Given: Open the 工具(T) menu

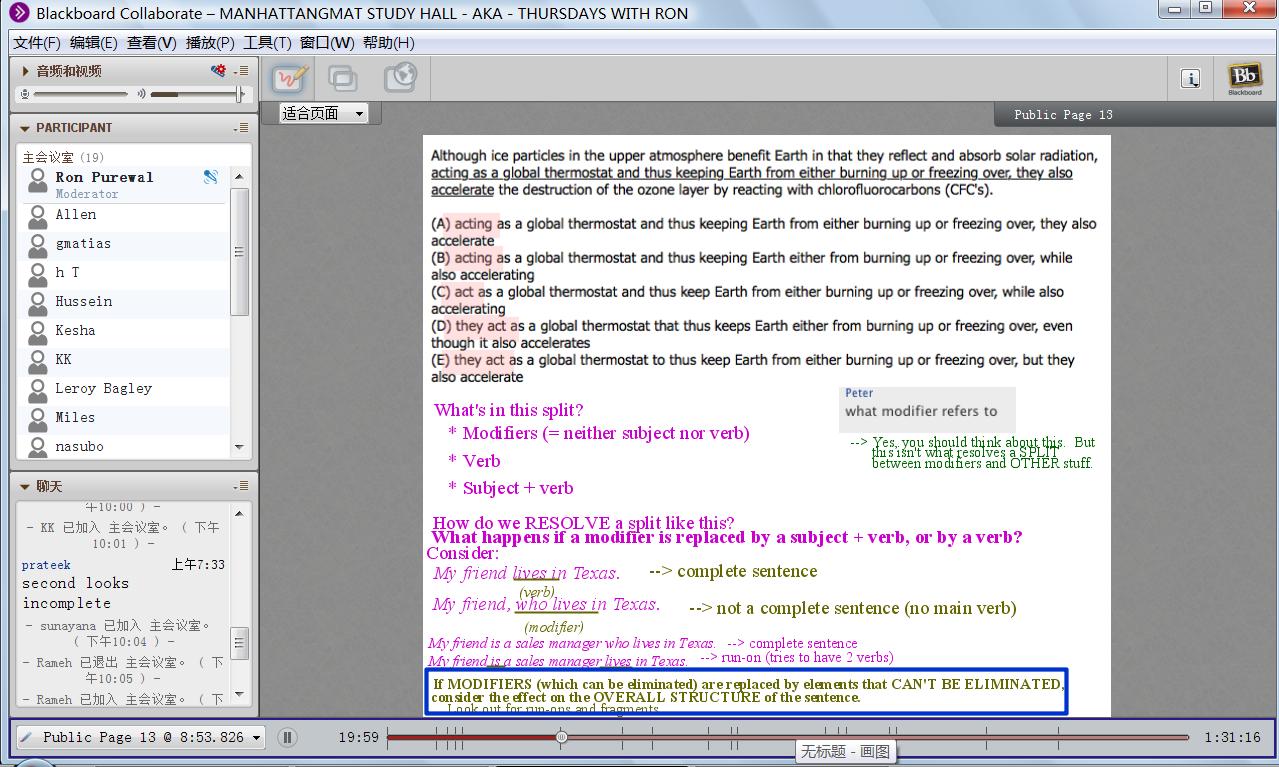Looking at the screenshot, I should tap(267, 43).
